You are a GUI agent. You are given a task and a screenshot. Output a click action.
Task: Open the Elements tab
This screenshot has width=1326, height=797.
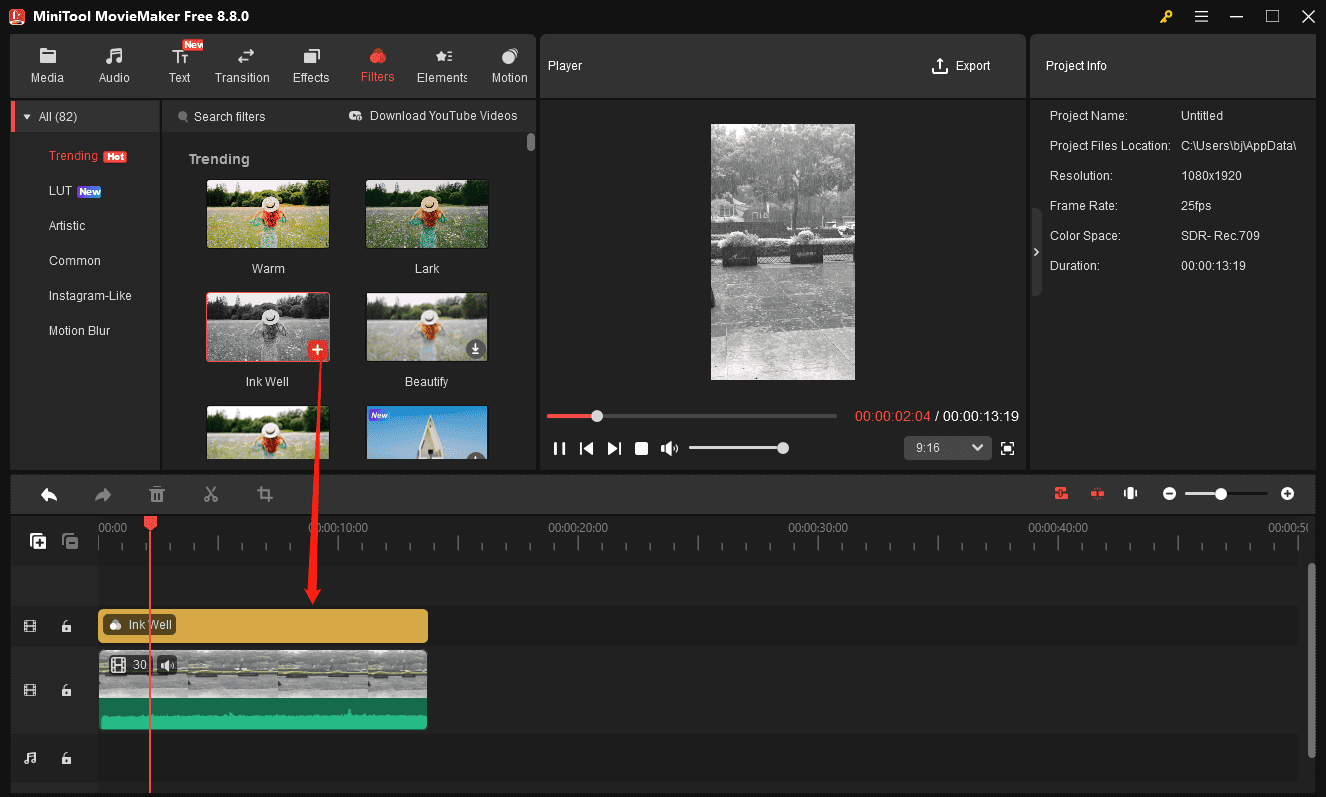point(442,66)
